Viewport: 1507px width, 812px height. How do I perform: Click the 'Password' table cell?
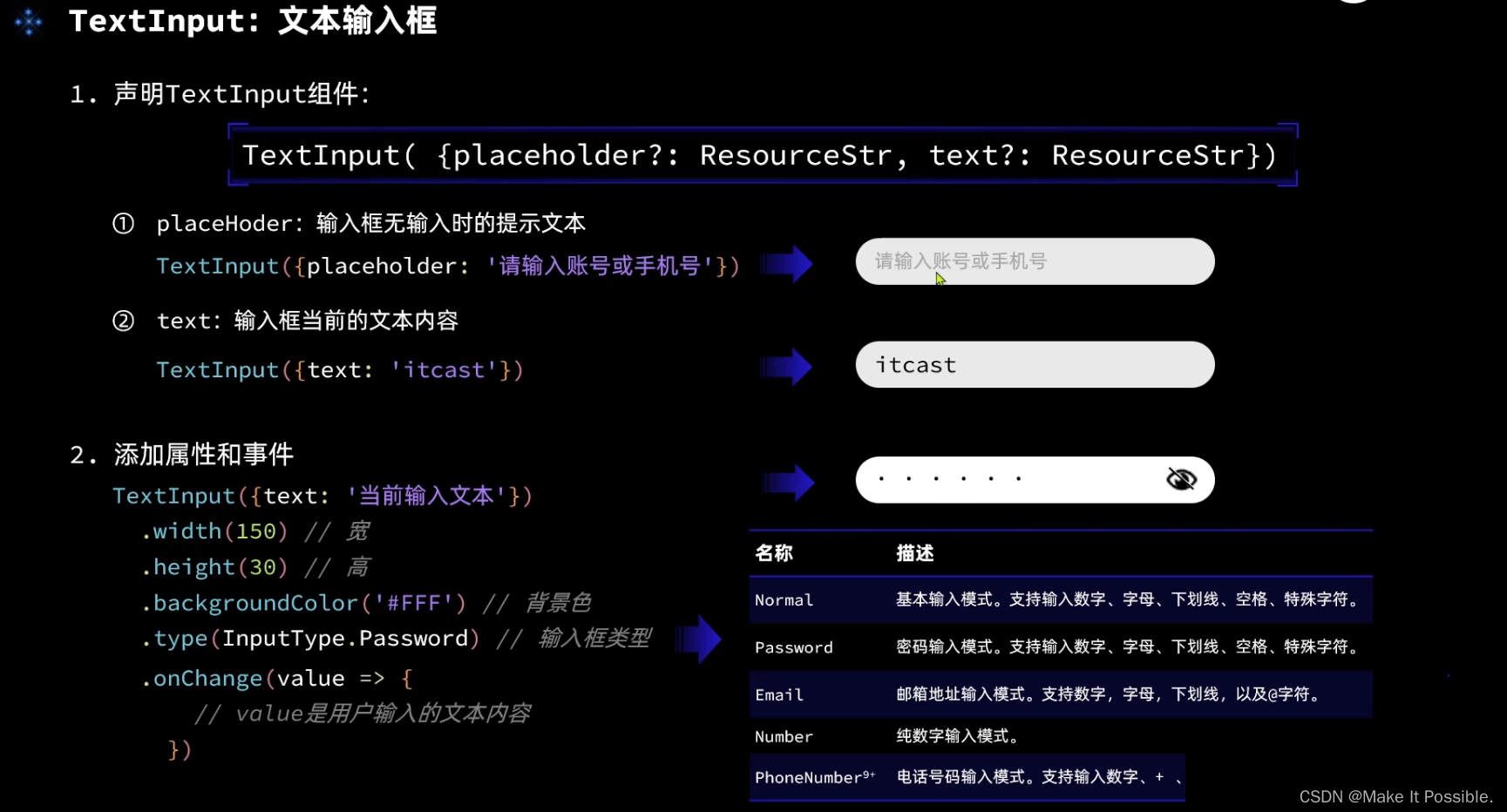tap(794, 647)
